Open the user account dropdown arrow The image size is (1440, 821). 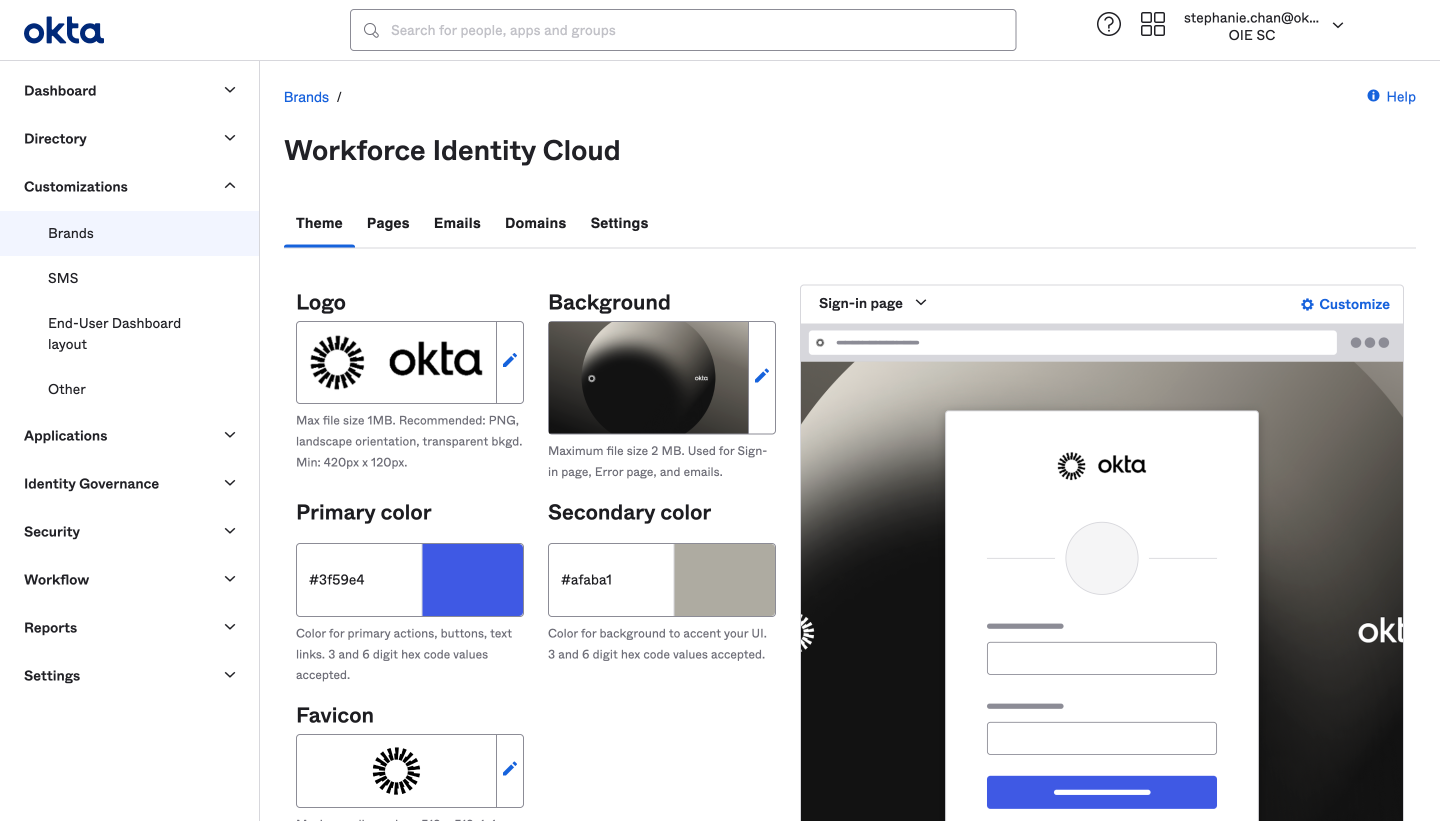coord(1338,26)
